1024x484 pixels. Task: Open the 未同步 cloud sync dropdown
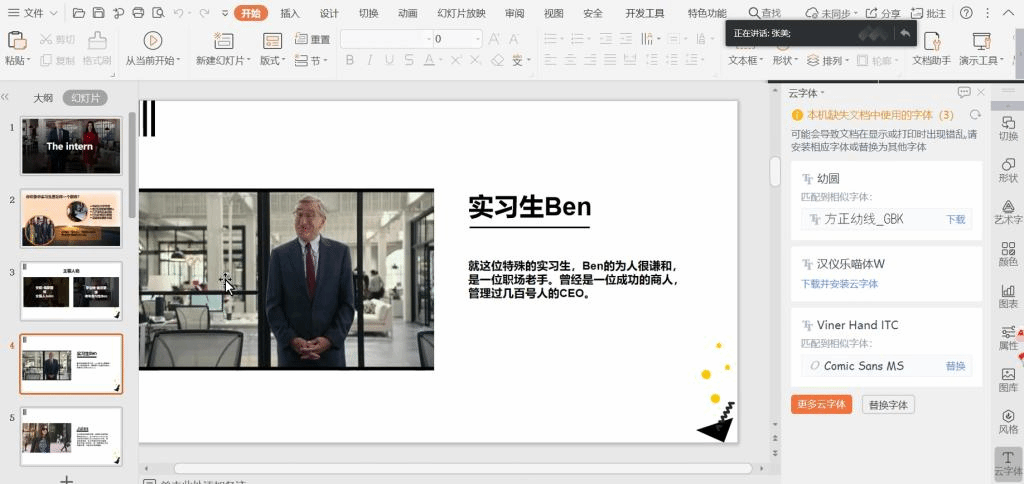pyautogui.click(x=831, y=13)
